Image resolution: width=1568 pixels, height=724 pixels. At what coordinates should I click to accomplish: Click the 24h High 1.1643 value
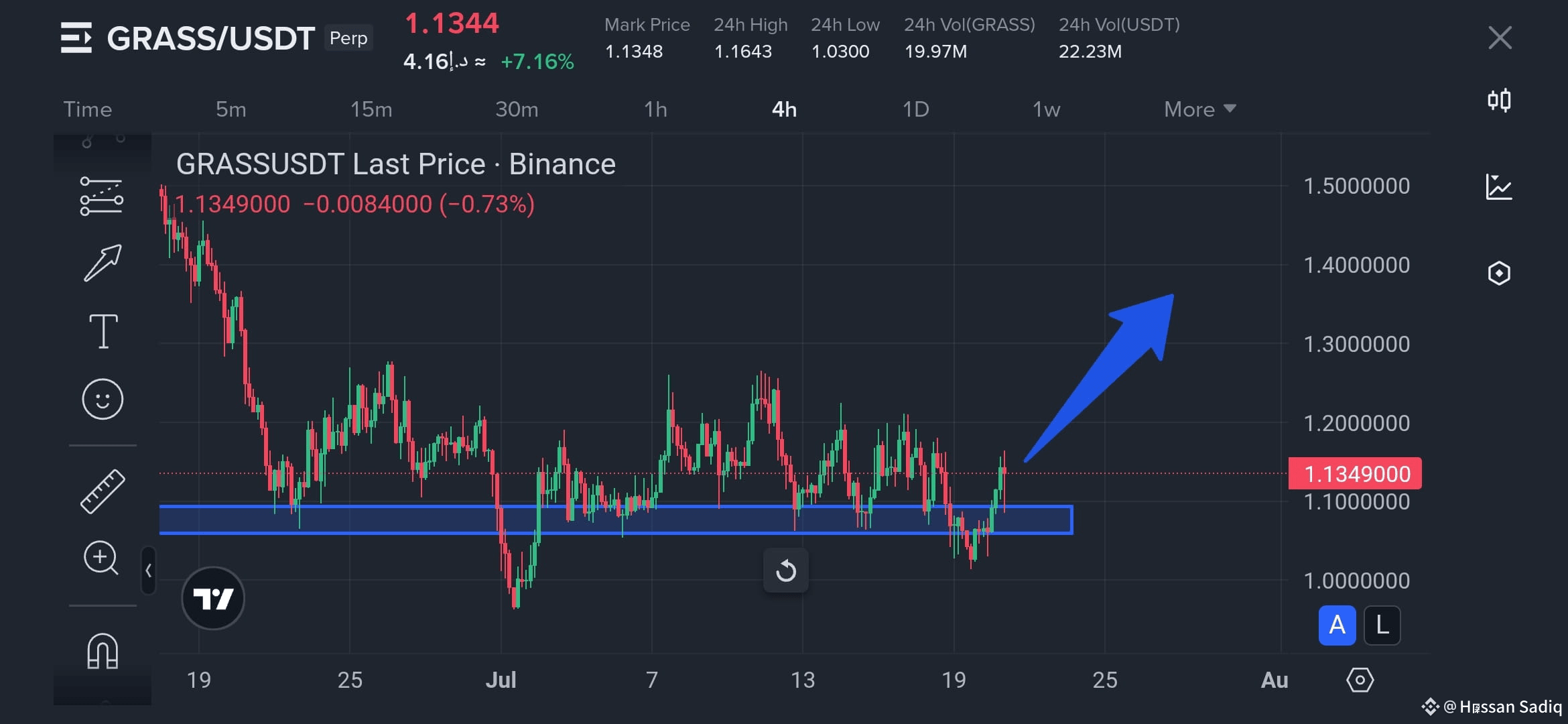click(x=743, y=52)
